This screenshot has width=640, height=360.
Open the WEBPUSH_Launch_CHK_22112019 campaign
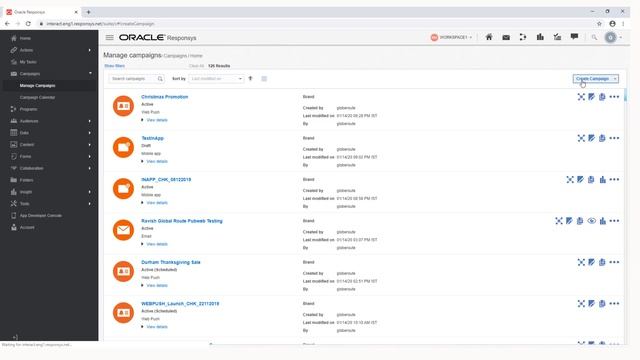(180, 304)
